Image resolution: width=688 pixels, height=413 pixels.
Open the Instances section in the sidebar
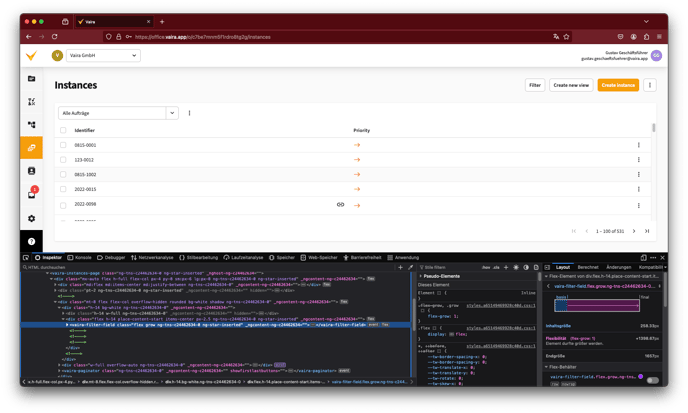[x=31, y=148]
